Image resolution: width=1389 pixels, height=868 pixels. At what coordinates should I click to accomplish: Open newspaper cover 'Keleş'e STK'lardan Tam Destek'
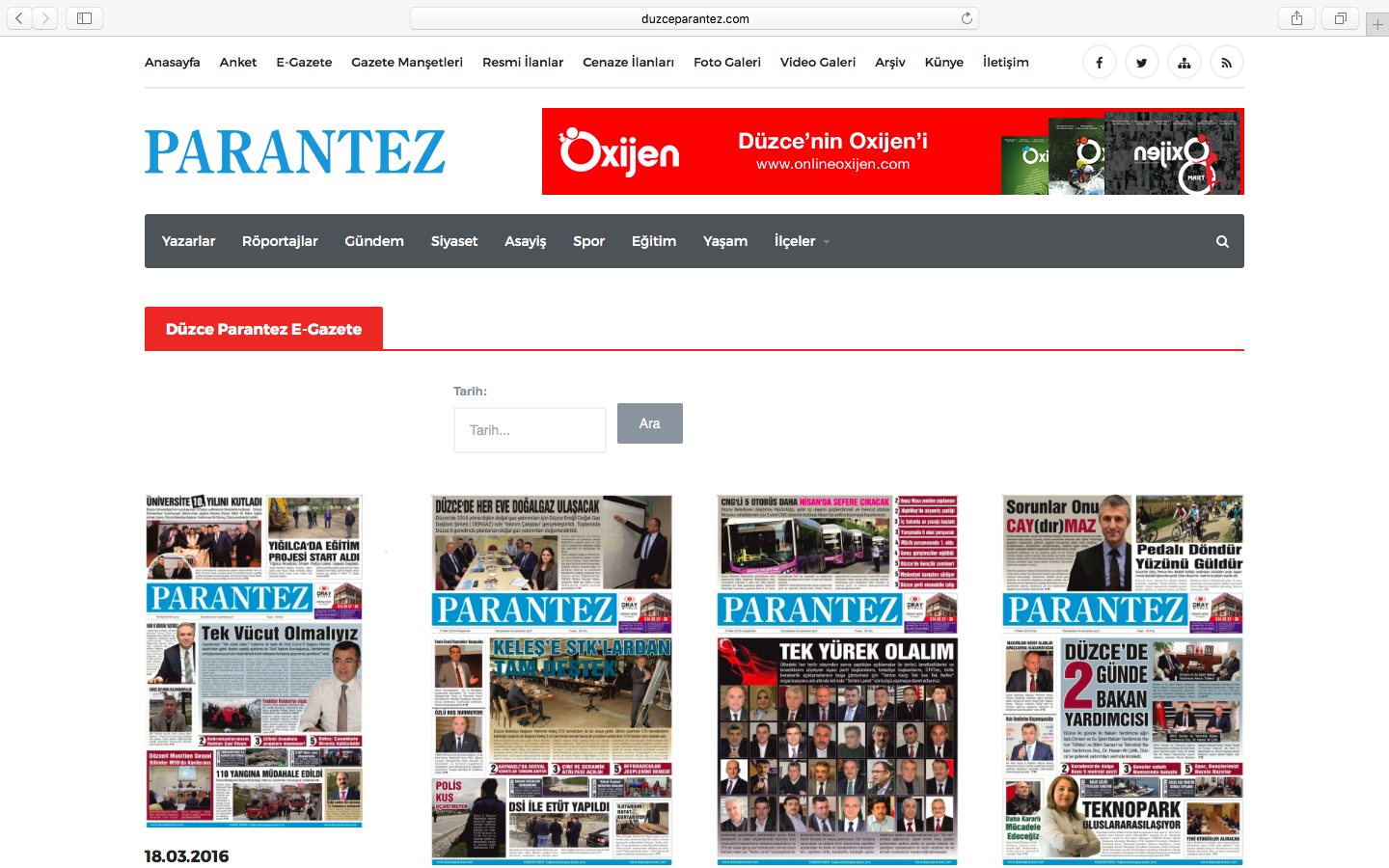[552, 679]
